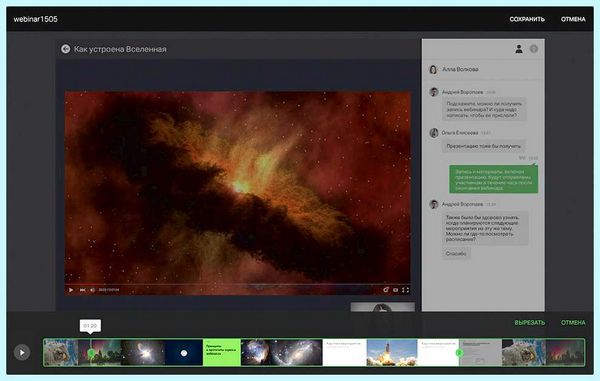Click the video elapsed time readout
Image resolution: width=600 pixels, height=381 pixels.
[x=109, y=290]
